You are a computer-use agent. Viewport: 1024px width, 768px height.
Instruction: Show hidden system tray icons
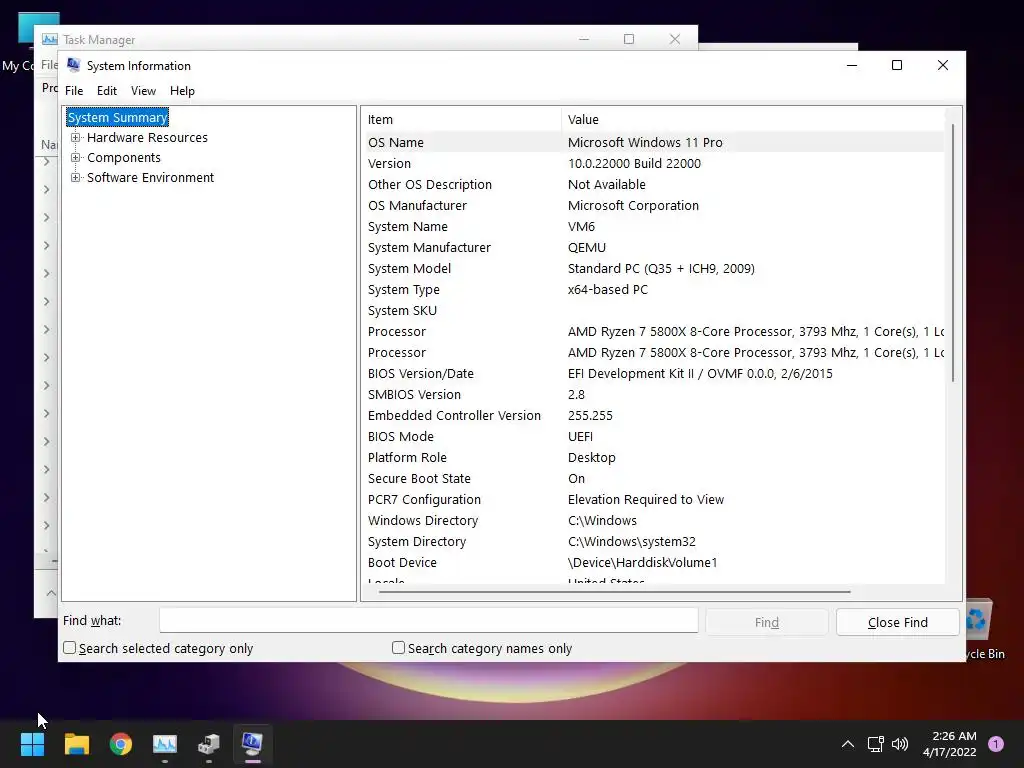(x=848, y=744)
